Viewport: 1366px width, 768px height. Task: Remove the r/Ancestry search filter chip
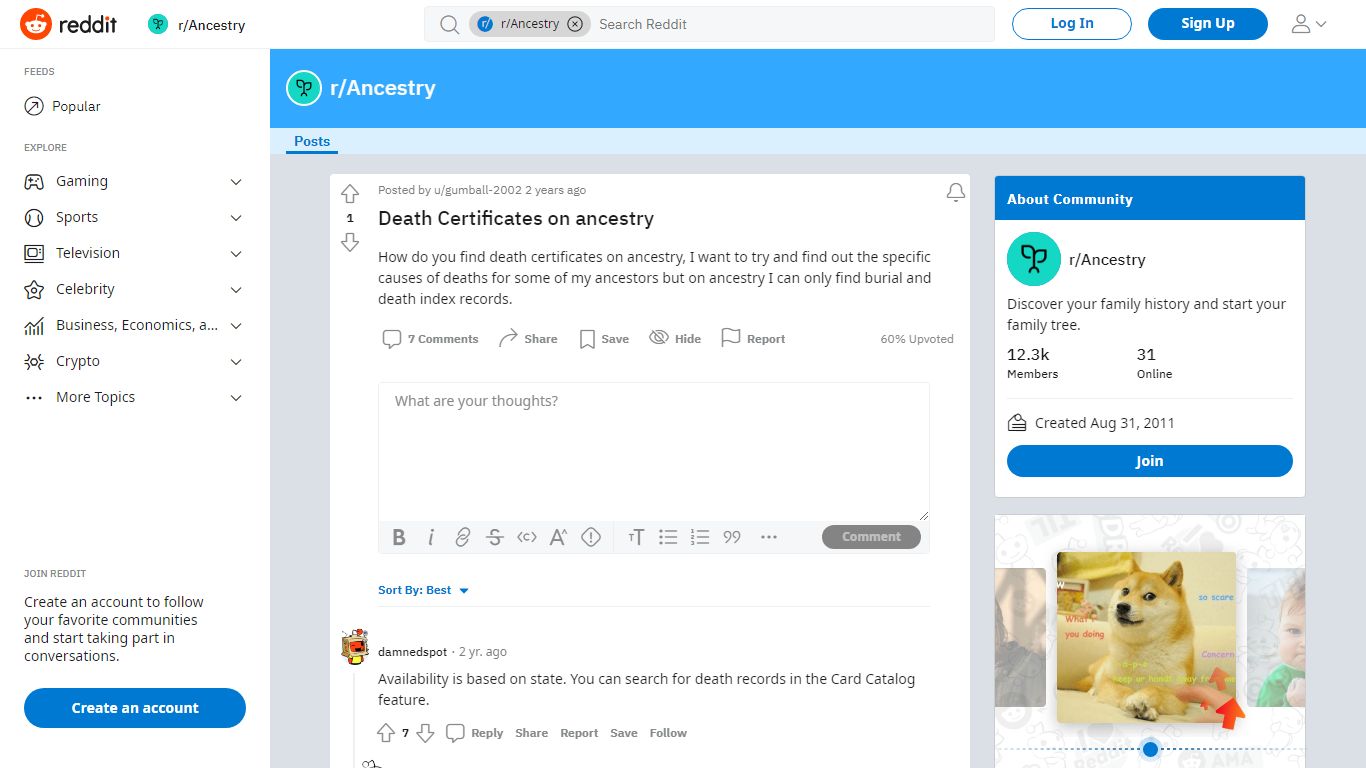[x=575, y=24]
